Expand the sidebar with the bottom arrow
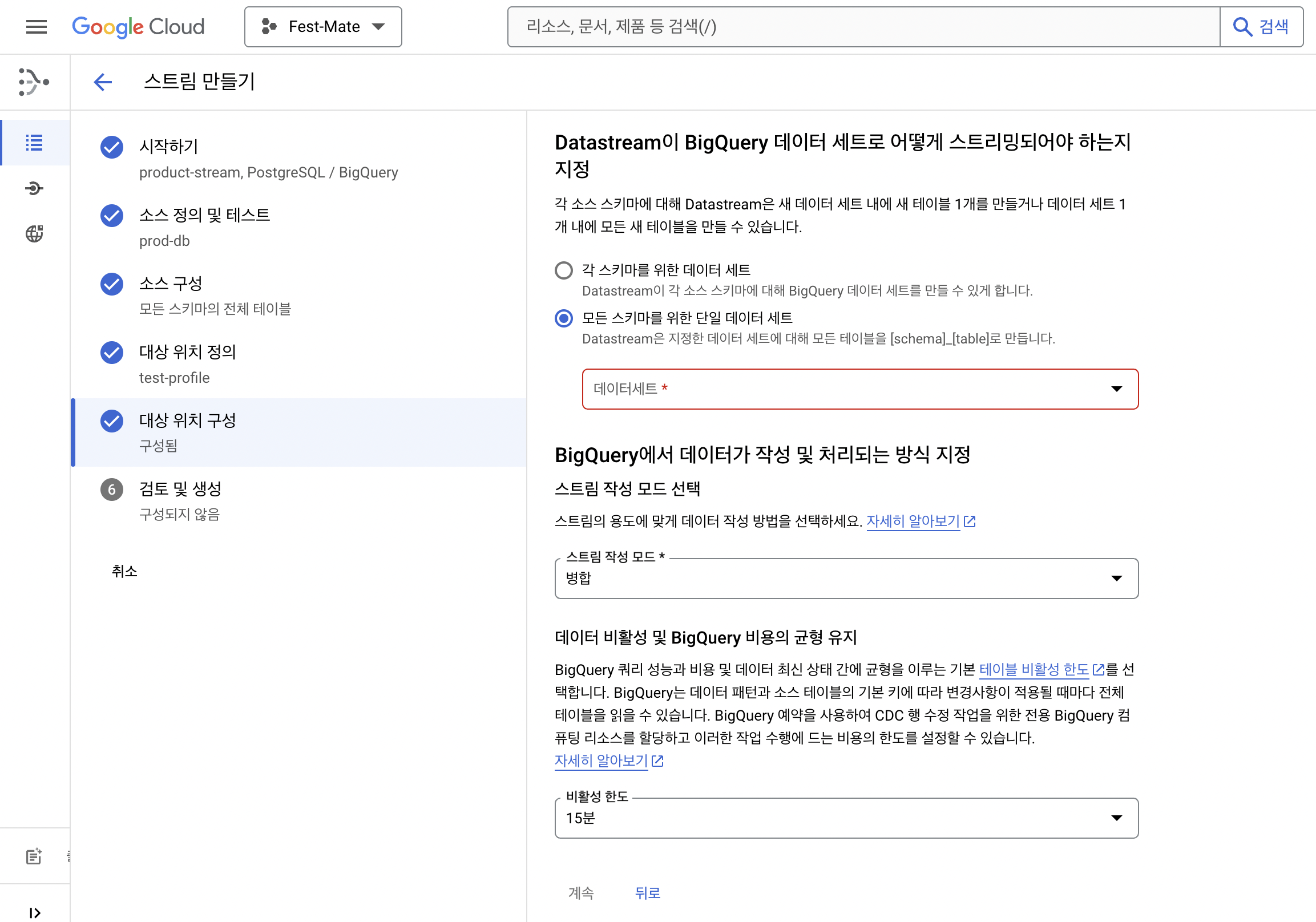This screenshot has width=1316, height=922. 34,913
